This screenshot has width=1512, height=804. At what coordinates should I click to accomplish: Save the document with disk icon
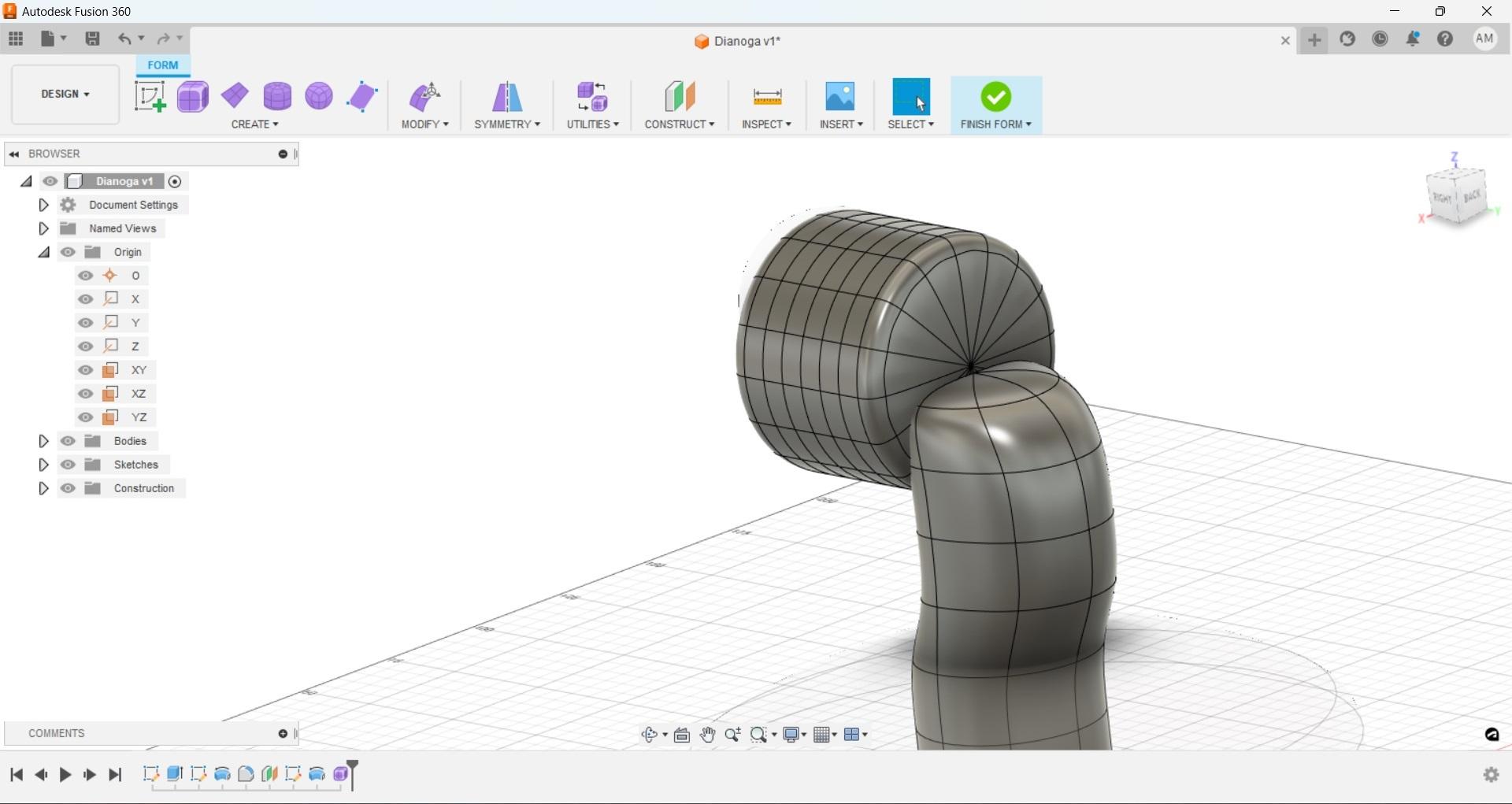click(92, 39)
